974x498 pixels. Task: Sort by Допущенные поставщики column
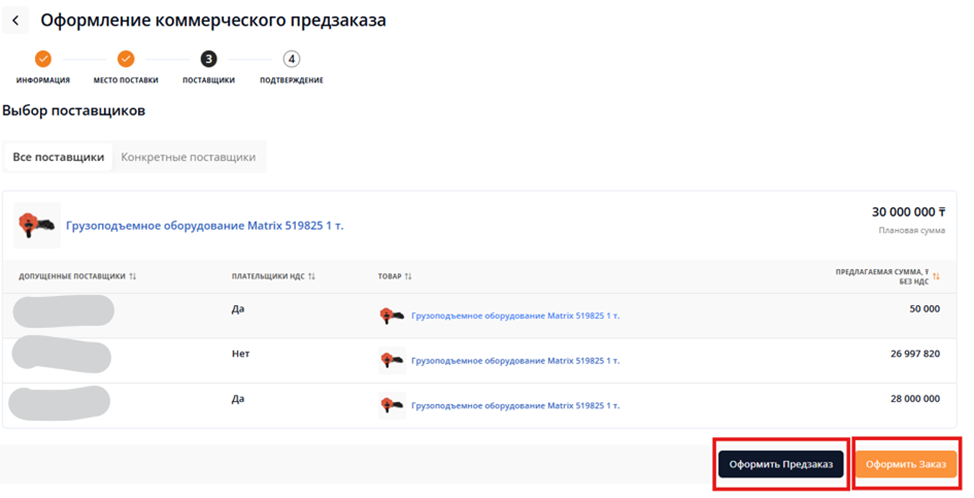pyautogui.click(x=133, y=276)
